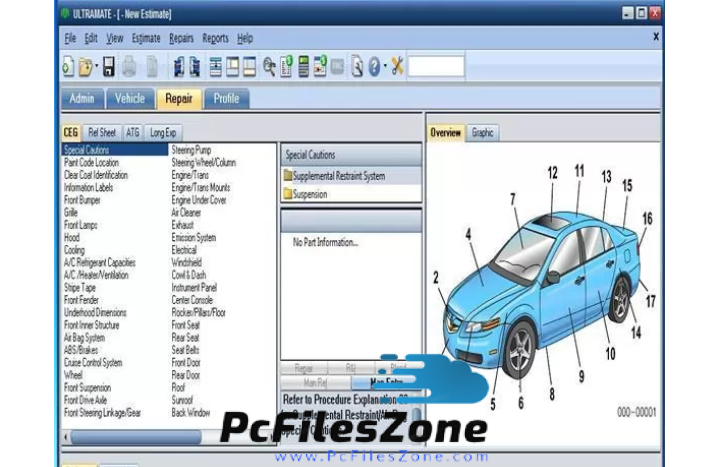Click the grayed-out gray box toolbar icon

point(338,67)
